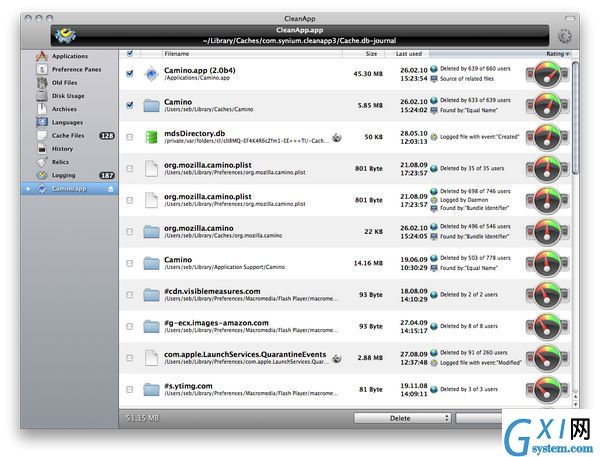Click the scroll down arrow of the file list
Screen dimensions: 600x457
click(576, 404)
